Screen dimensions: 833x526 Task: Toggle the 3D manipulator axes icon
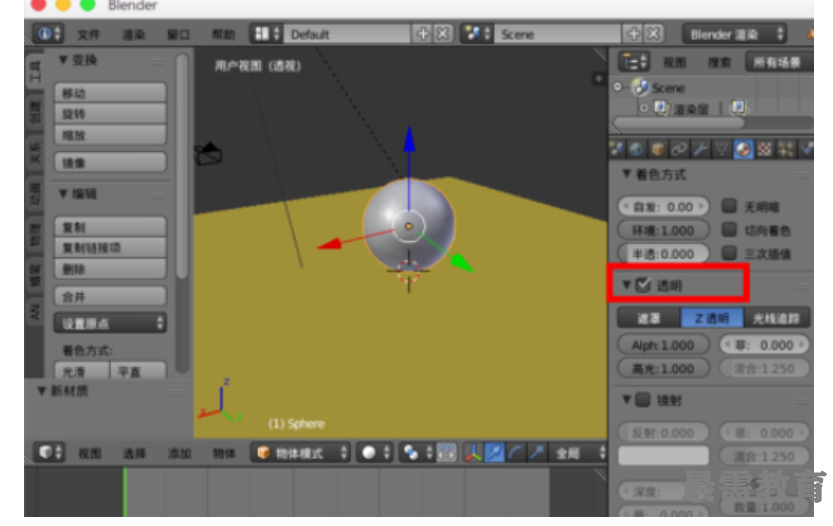[473, 453]
